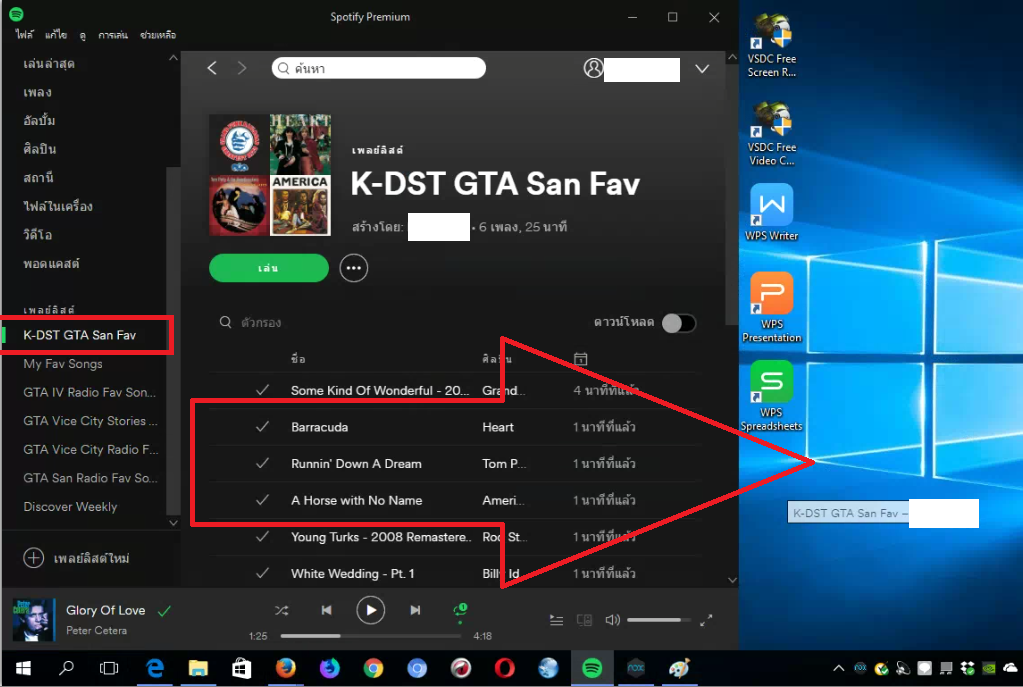1023x687 pixels.
Task: Toggle saved checkmark for Glory Of Love
Action: [x=164, y=611]
